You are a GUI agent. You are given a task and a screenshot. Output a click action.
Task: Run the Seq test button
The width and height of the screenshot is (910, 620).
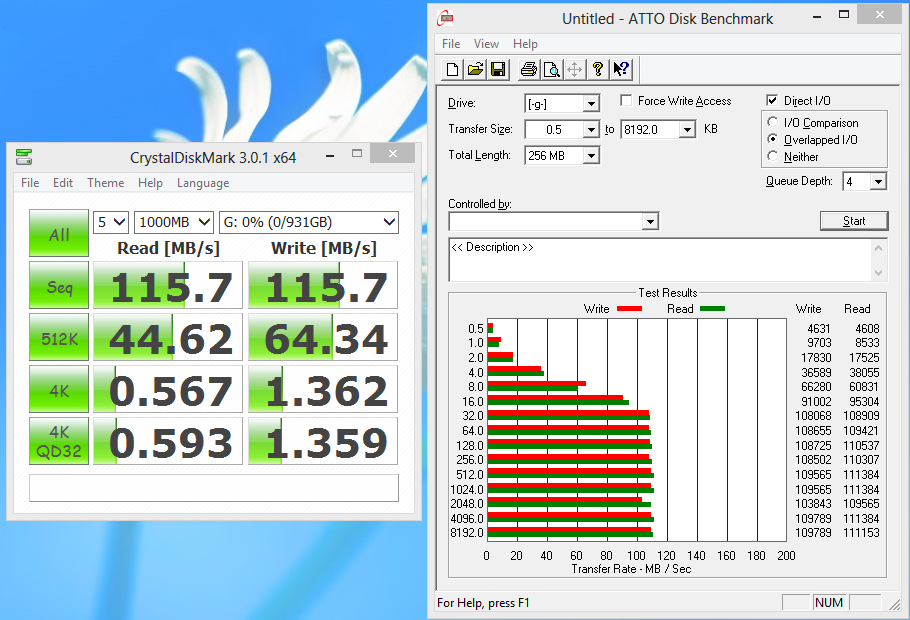[59, 285]
